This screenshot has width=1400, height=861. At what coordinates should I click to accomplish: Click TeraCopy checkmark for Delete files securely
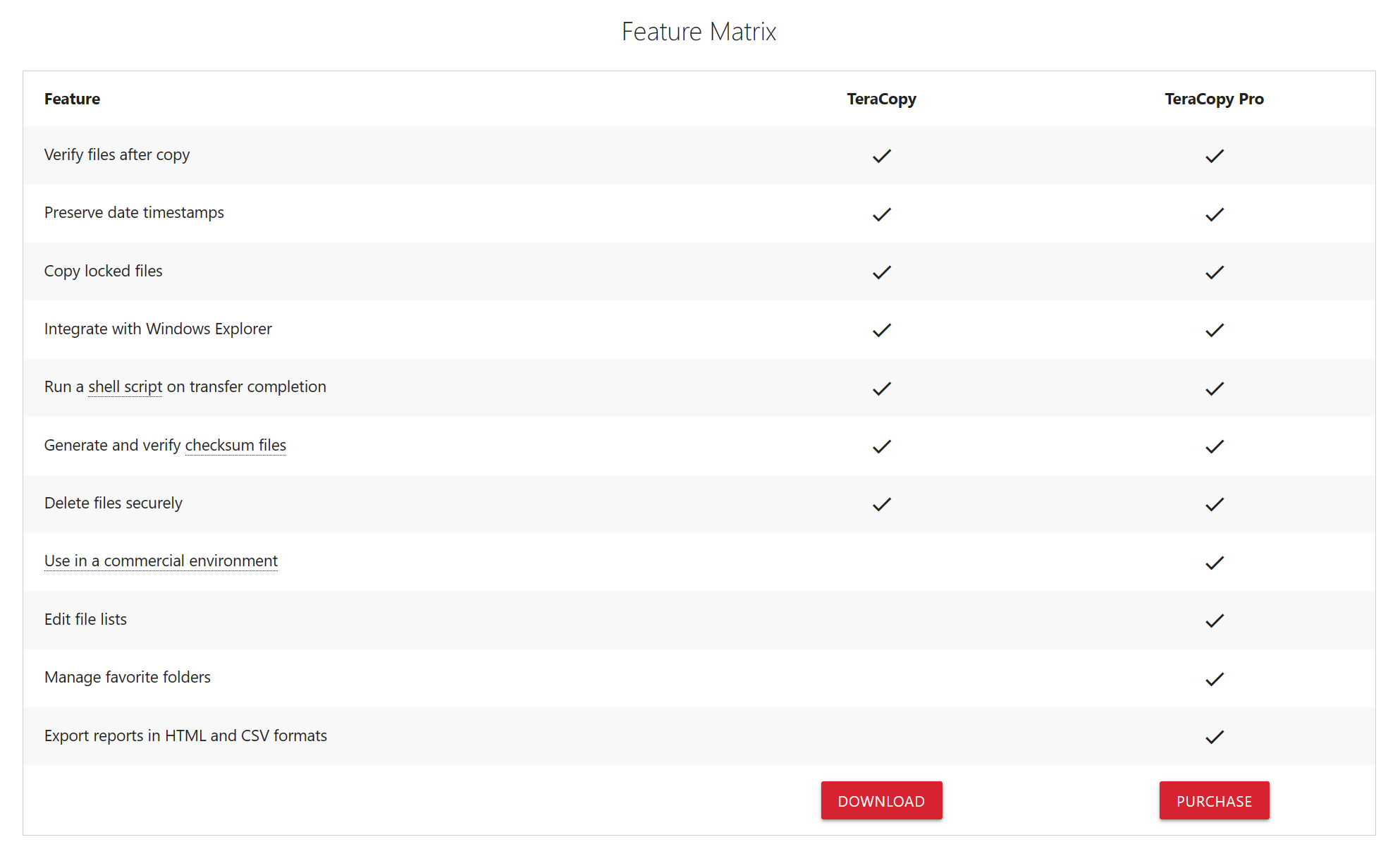882,504
